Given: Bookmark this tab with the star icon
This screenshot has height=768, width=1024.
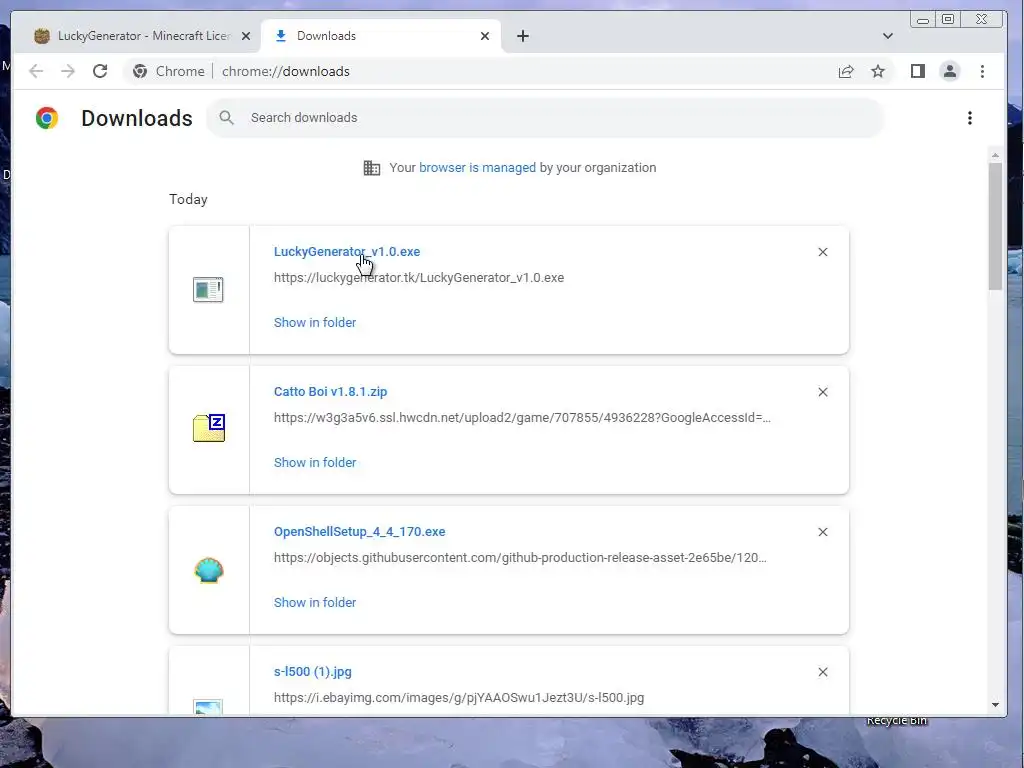Looking at the screenshot, I should pos(878,71).
